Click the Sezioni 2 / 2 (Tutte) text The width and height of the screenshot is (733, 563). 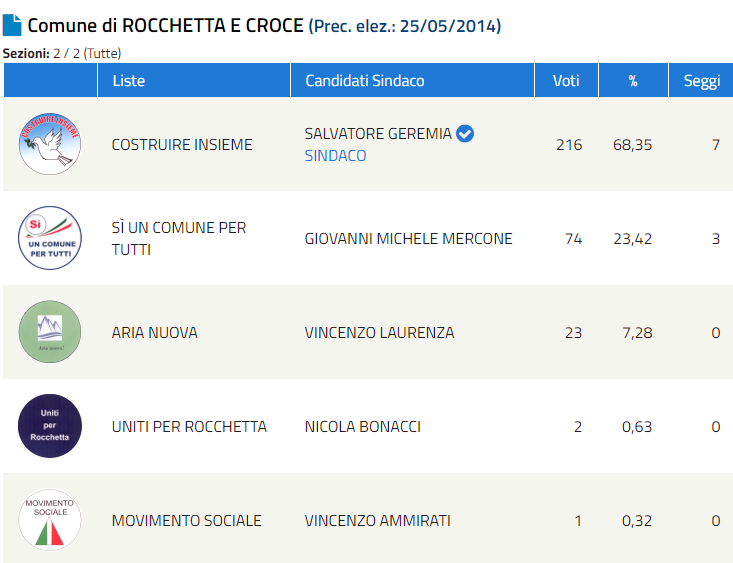point(62,53)
